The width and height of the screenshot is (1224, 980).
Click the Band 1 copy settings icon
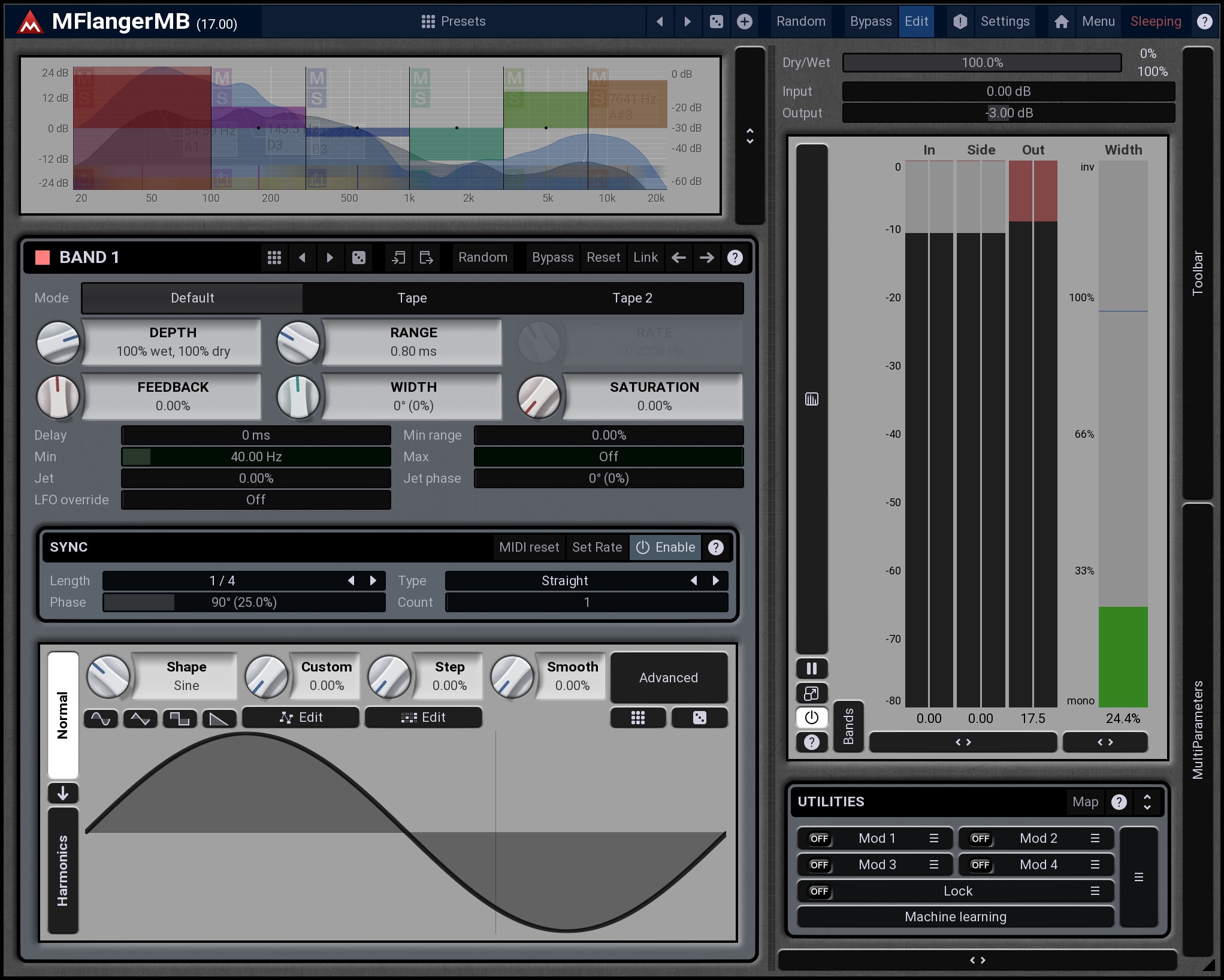click(x=398, y=258)
